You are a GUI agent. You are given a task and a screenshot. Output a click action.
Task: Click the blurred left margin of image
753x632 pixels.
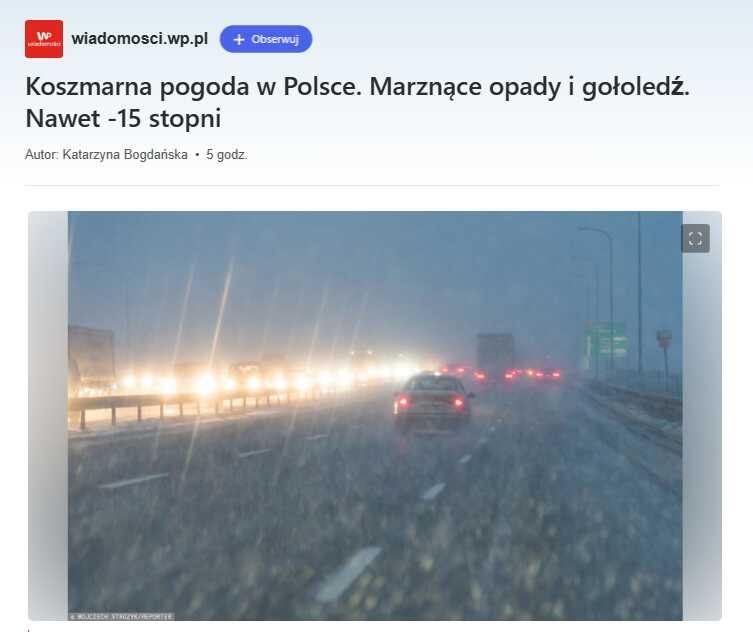(48, 416)
